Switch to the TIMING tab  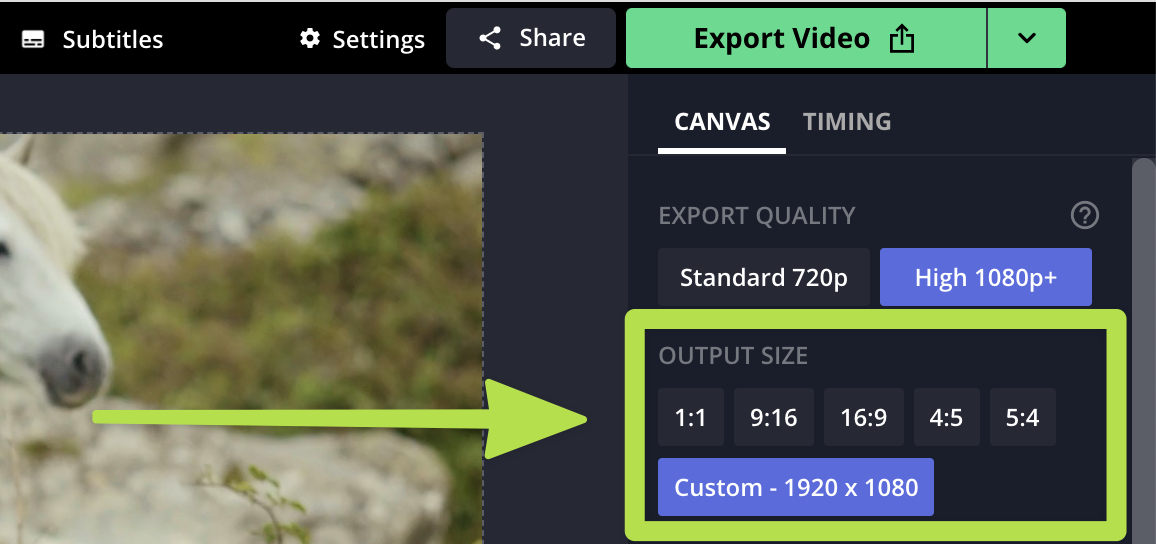pos(847,122)
